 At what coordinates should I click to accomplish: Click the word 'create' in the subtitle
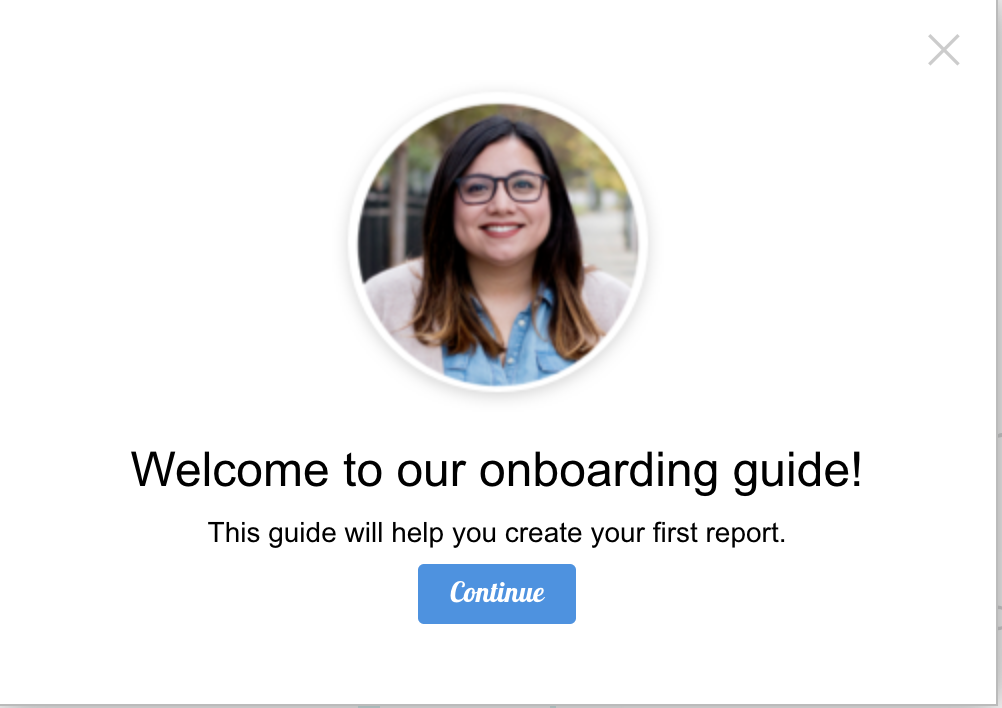pyautogui.click(x=543, y=533)
